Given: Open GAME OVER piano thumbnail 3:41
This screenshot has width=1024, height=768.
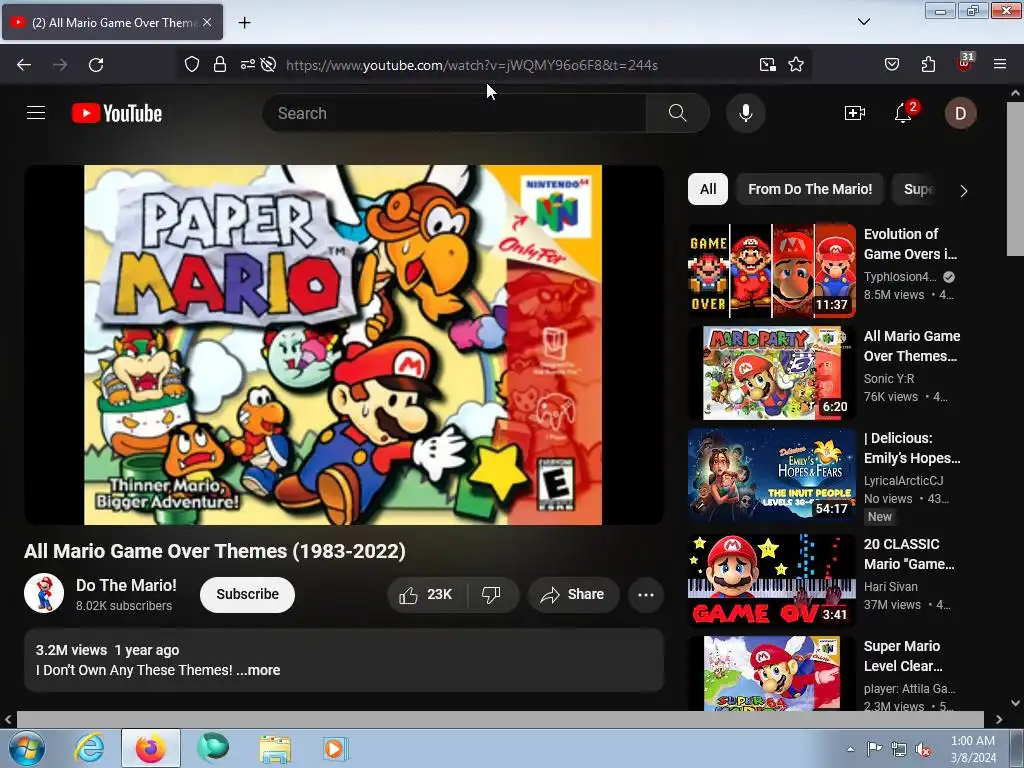Looking at the screenshot, I should [772, 581].
